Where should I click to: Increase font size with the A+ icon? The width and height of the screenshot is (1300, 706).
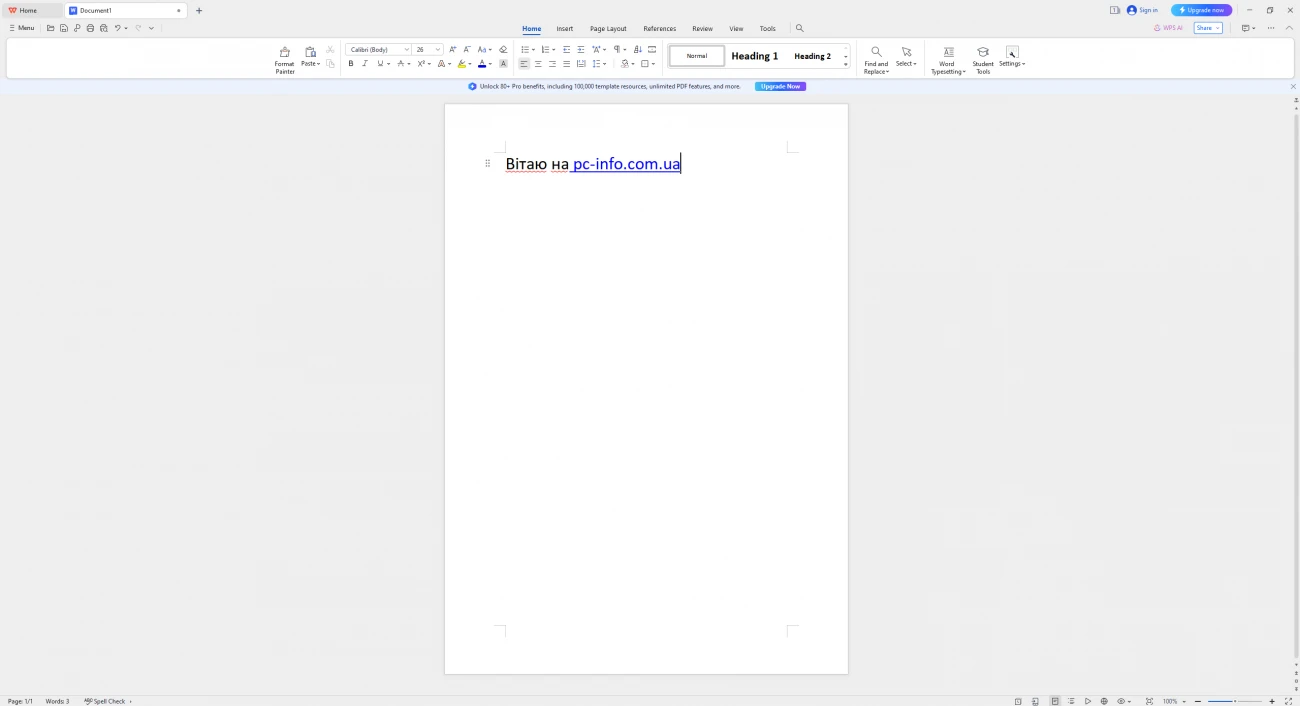click(453, 49)
